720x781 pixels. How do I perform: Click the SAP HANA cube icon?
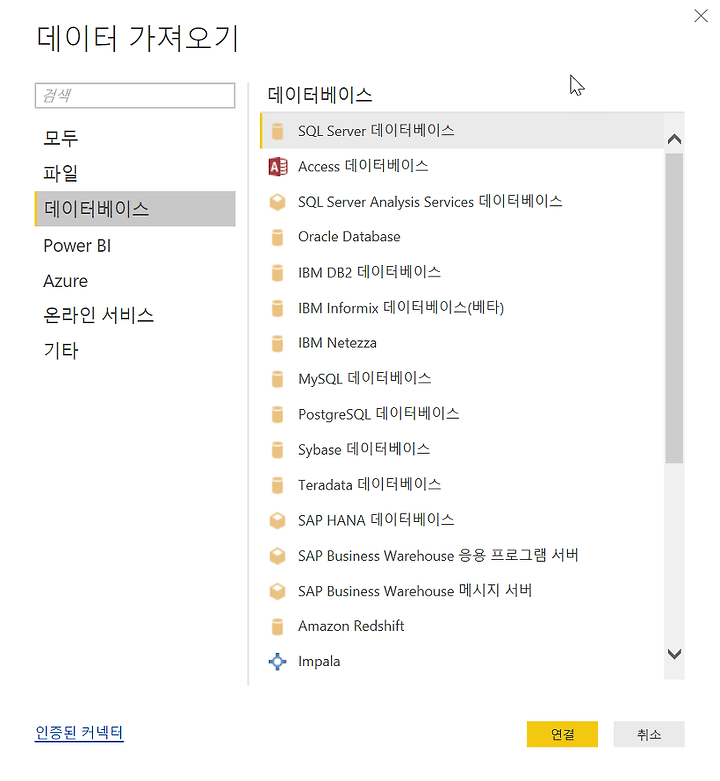click(x=277, y=521)
